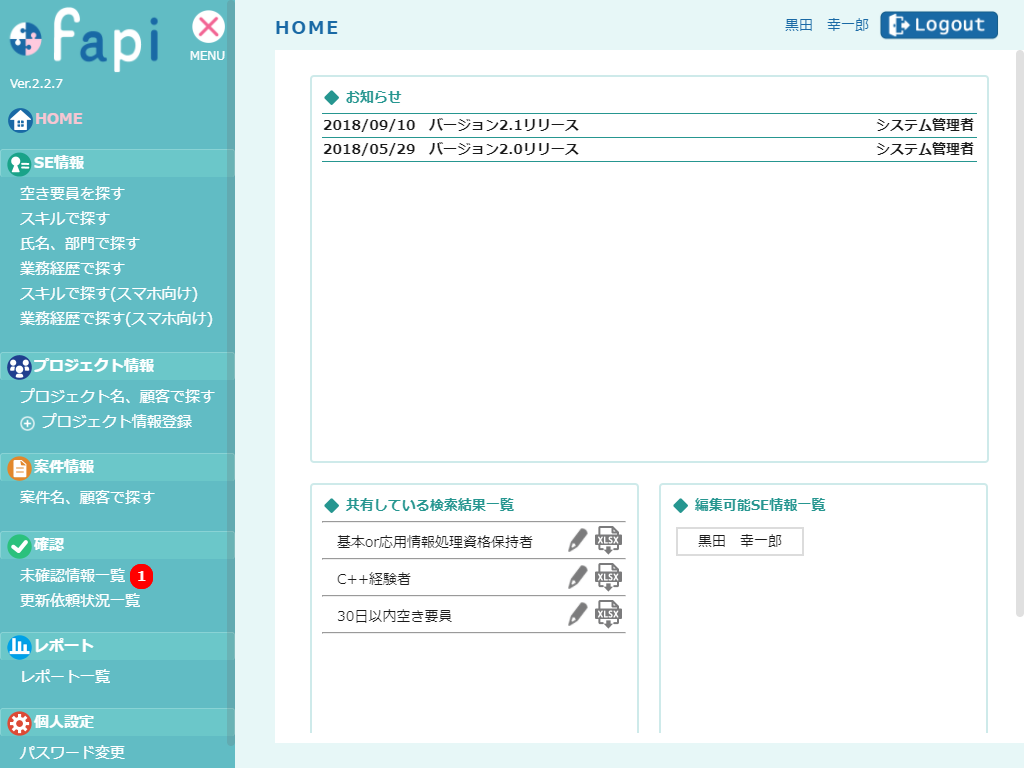1024x768 pixels.
Task: Click the HOME house icon in sidebar
Action: pos(20,120)
